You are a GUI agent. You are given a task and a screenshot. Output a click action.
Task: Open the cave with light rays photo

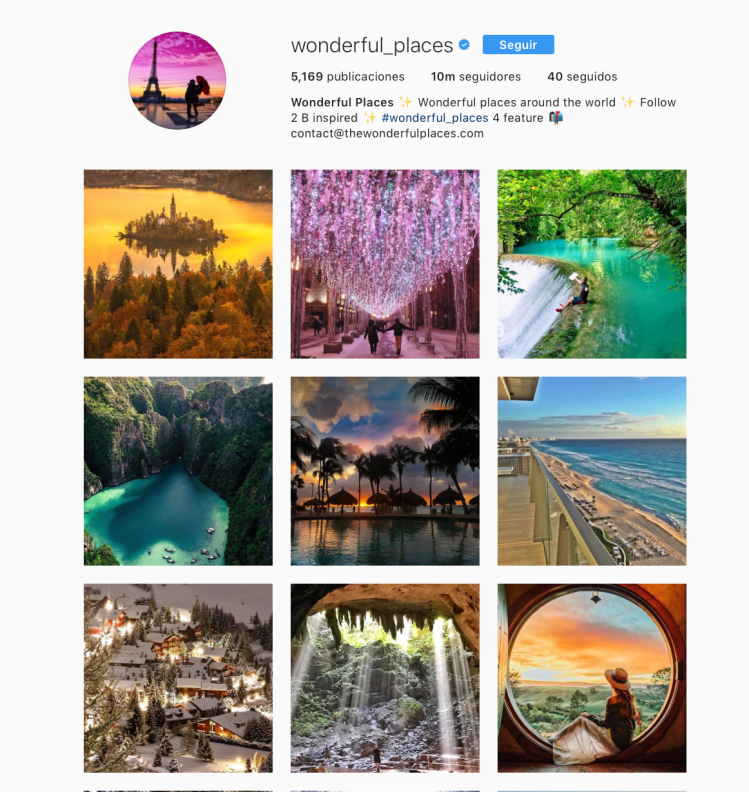point(385,678)
